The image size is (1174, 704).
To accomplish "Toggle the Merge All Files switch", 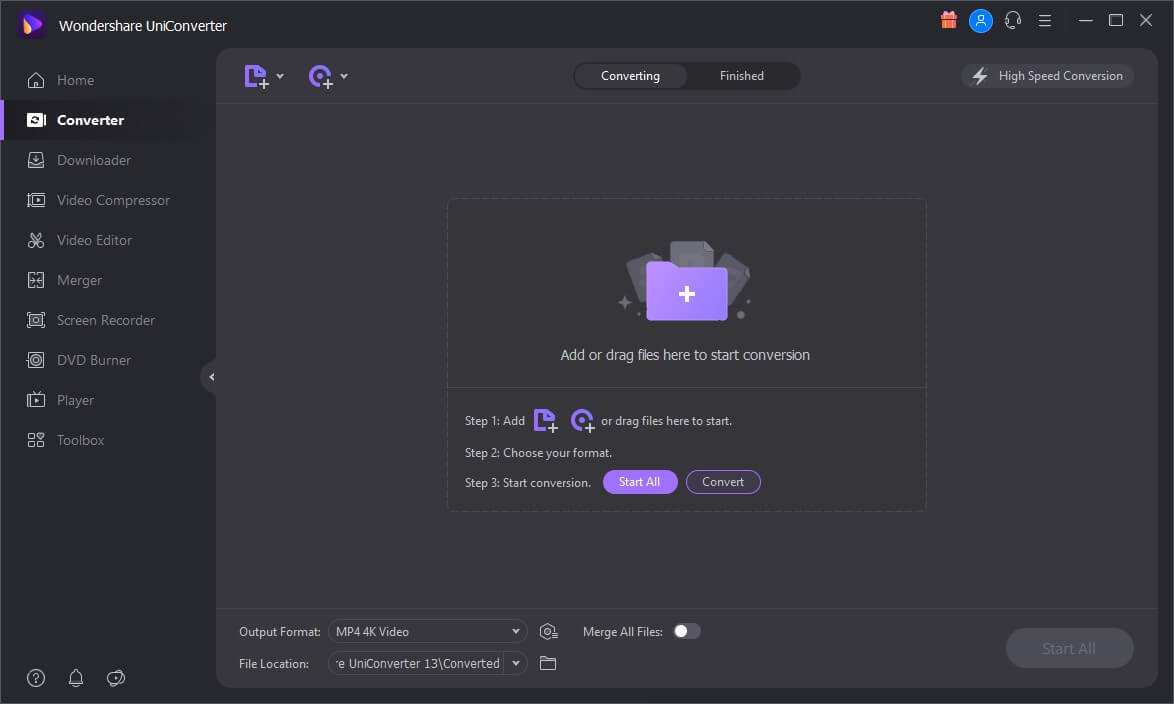I will (x=687, y=631).
